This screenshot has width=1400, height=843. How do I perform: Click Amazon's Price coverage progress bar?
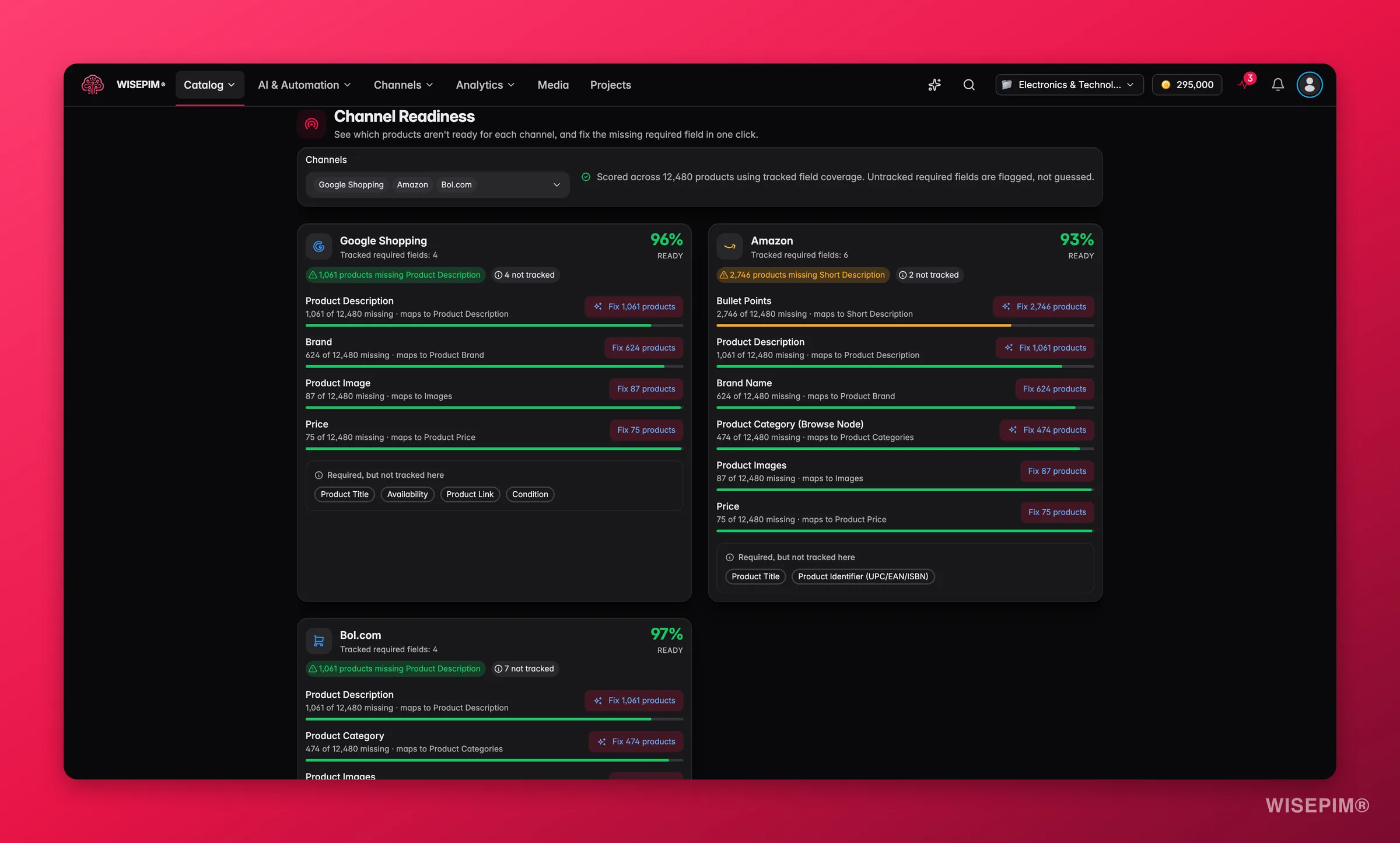[905, 531]
